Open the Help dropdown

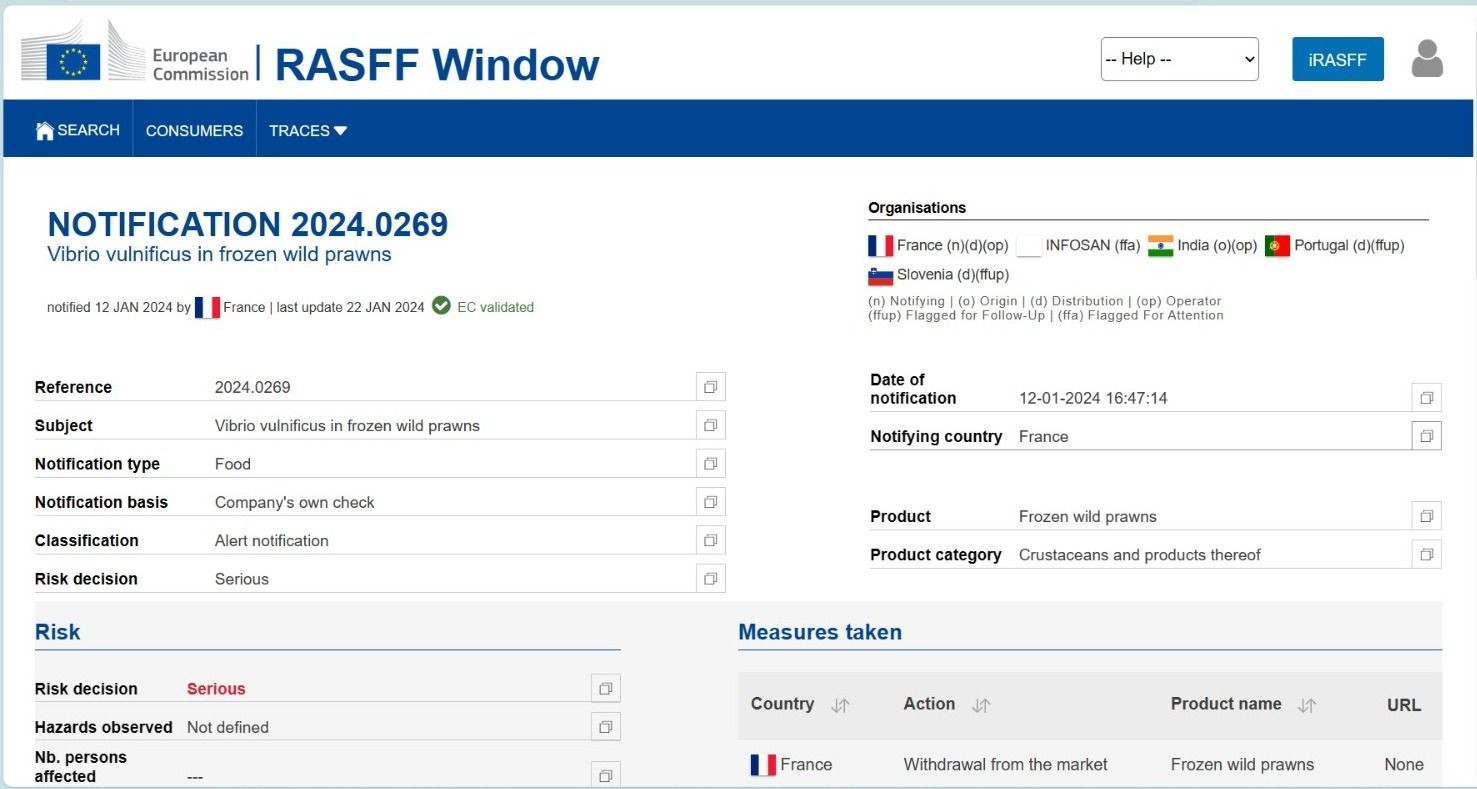(1179, 59)
